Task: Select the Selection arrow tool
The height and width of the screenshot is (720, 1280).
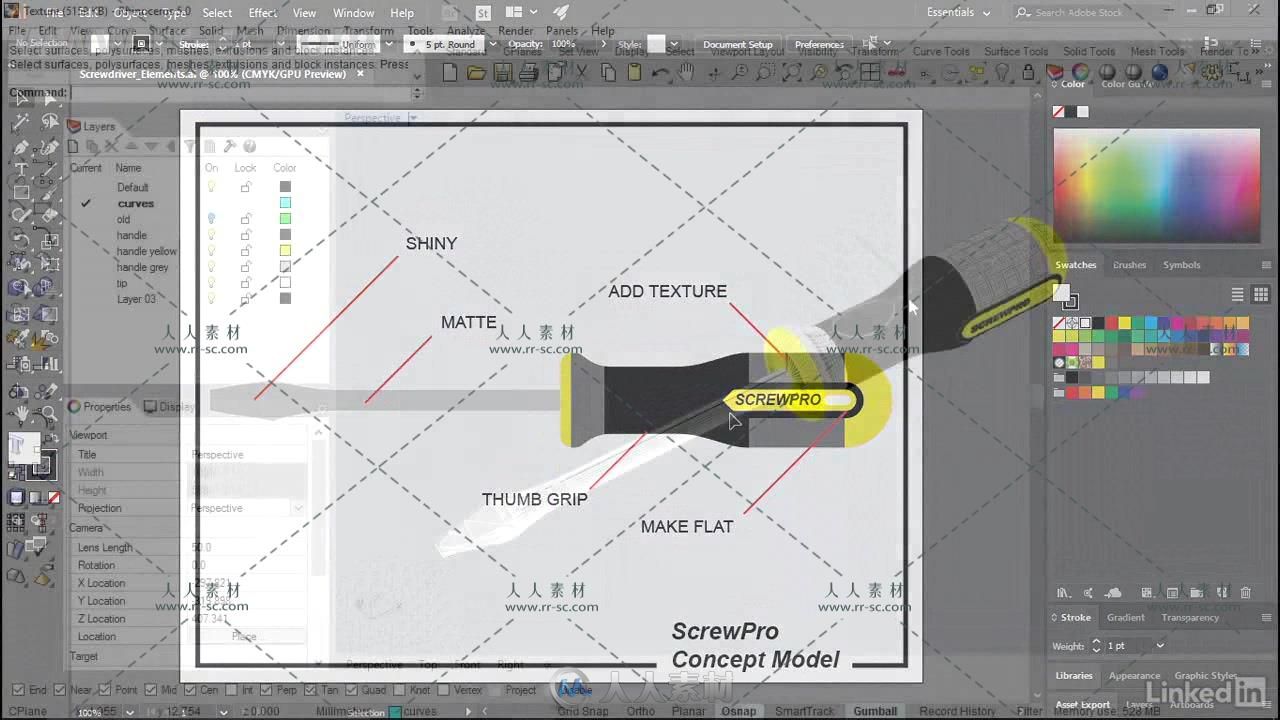Action: [x=21, y=99]
